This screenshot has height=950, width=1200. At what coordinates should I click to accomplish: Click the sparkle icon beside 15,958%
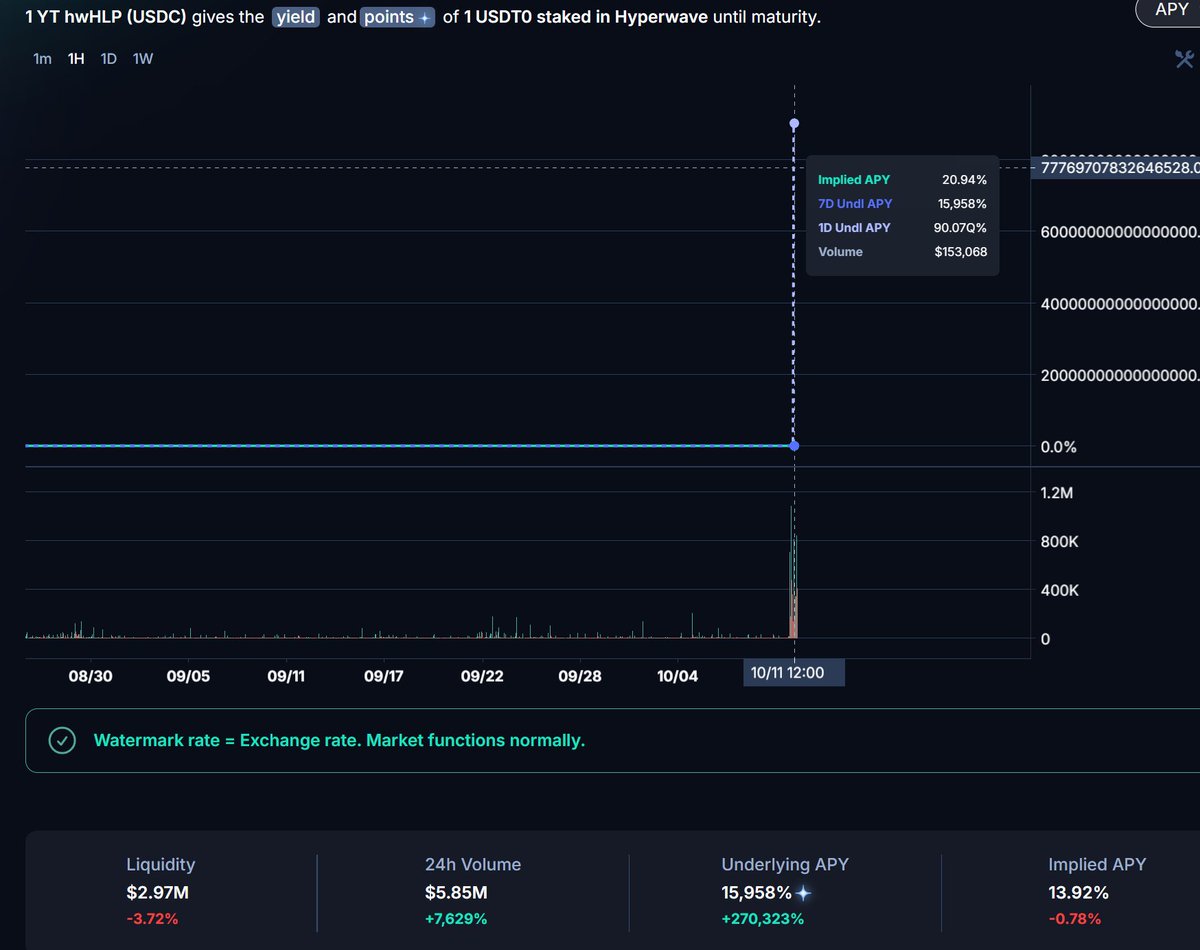tap(803, 893)
